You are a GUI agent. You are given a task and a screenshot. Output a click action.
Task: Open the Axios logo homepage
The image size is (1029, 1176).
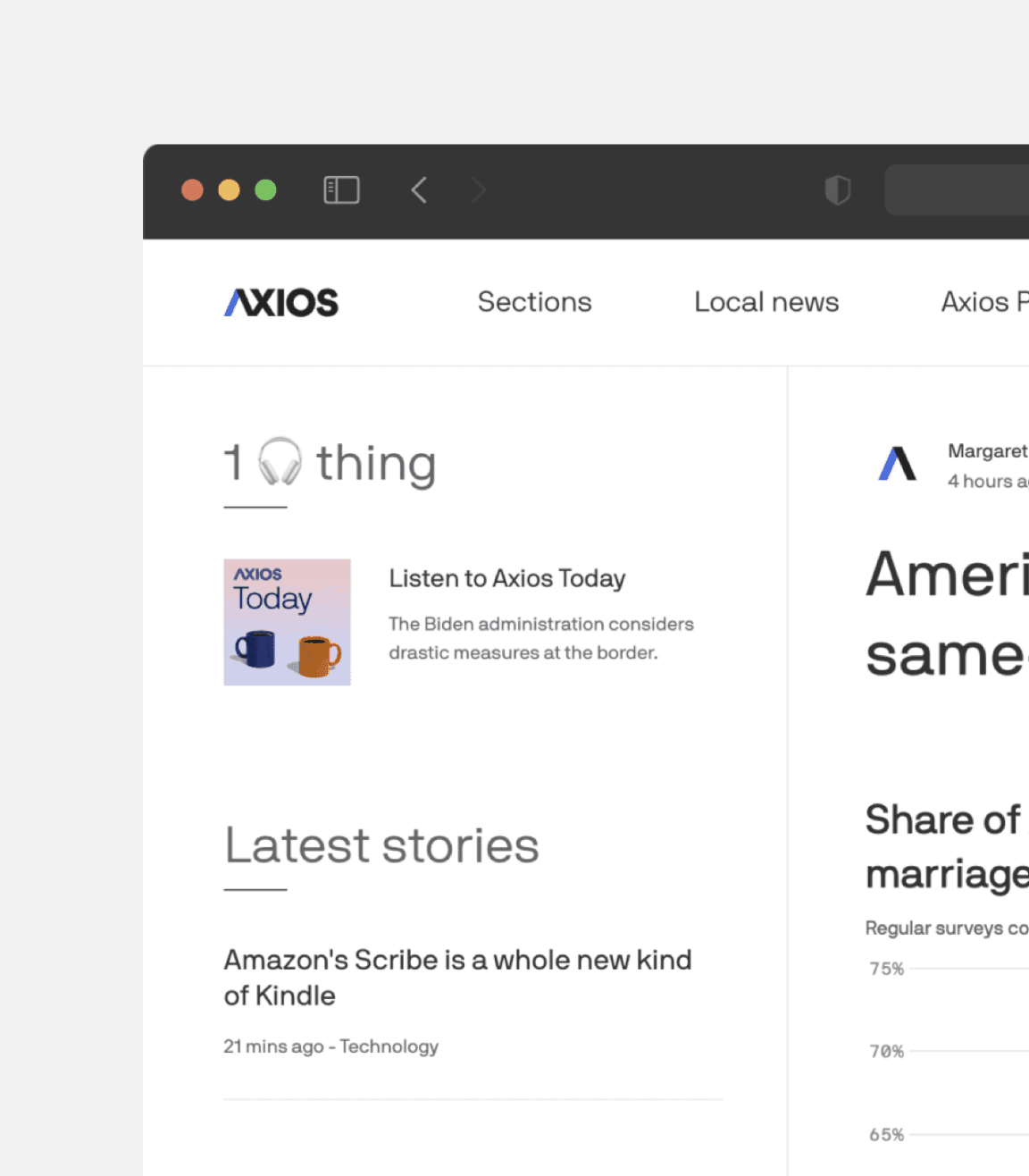click(x=281, y=302)
